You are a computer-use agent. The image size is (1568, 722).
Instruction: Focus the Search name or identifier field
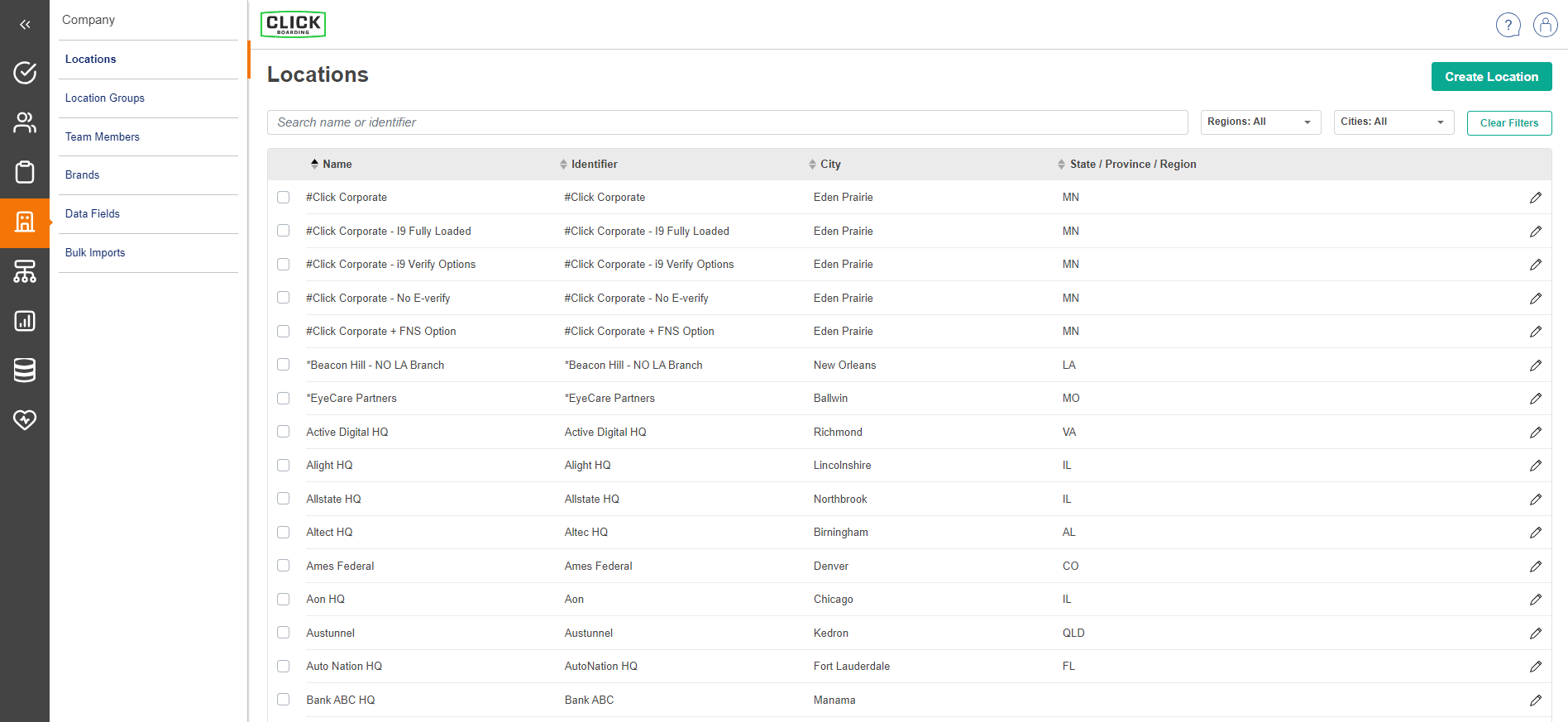point(727,122)
